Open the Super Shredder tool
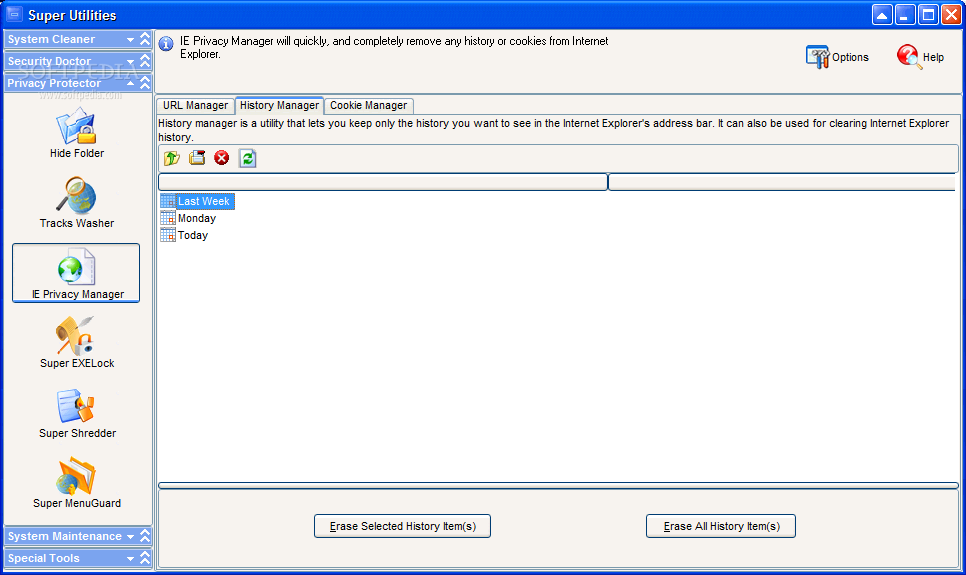Viewport: 966px width, 575px height. tap(77, 414)
